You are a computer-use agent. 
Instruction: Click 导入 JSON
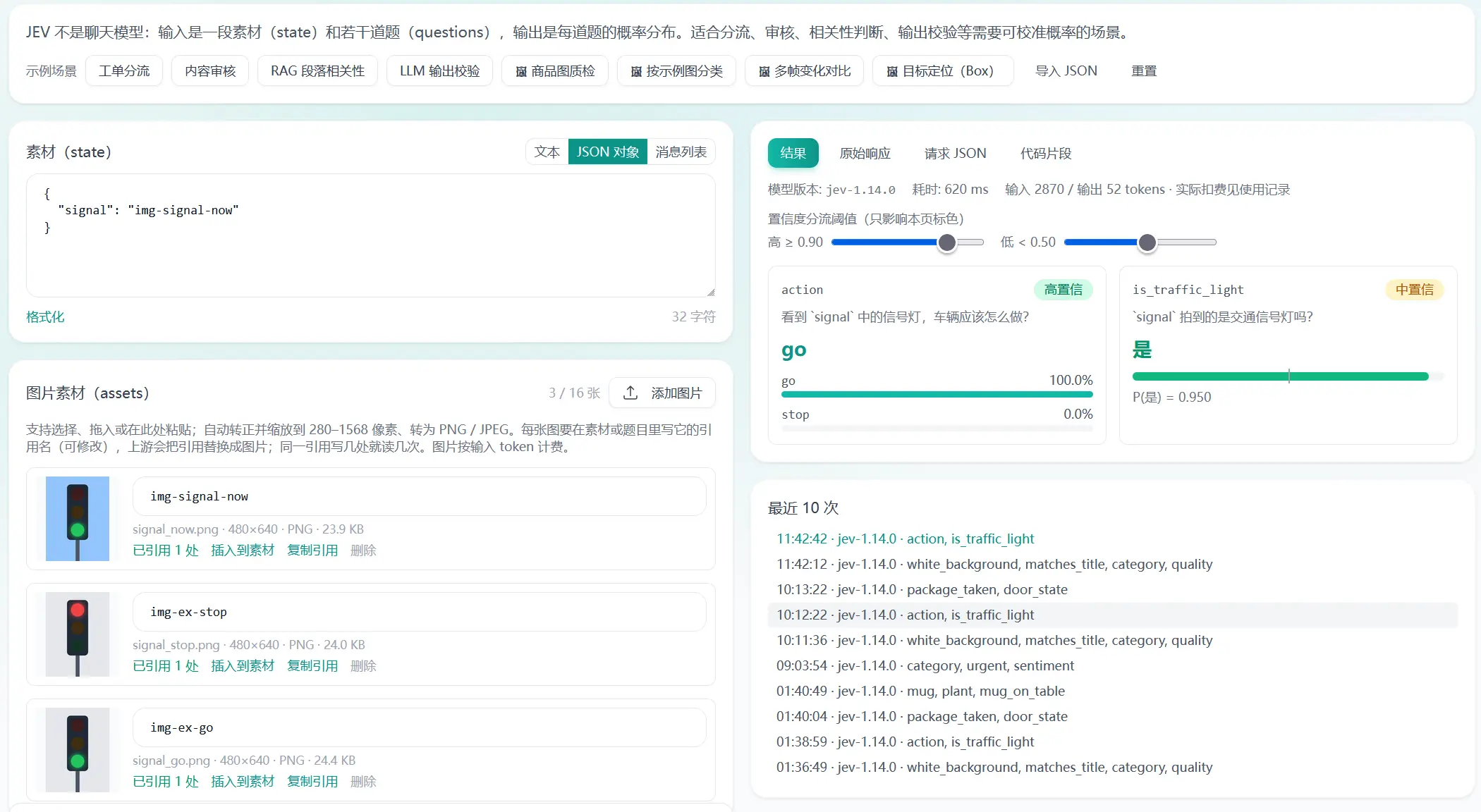click(1066, 71)
